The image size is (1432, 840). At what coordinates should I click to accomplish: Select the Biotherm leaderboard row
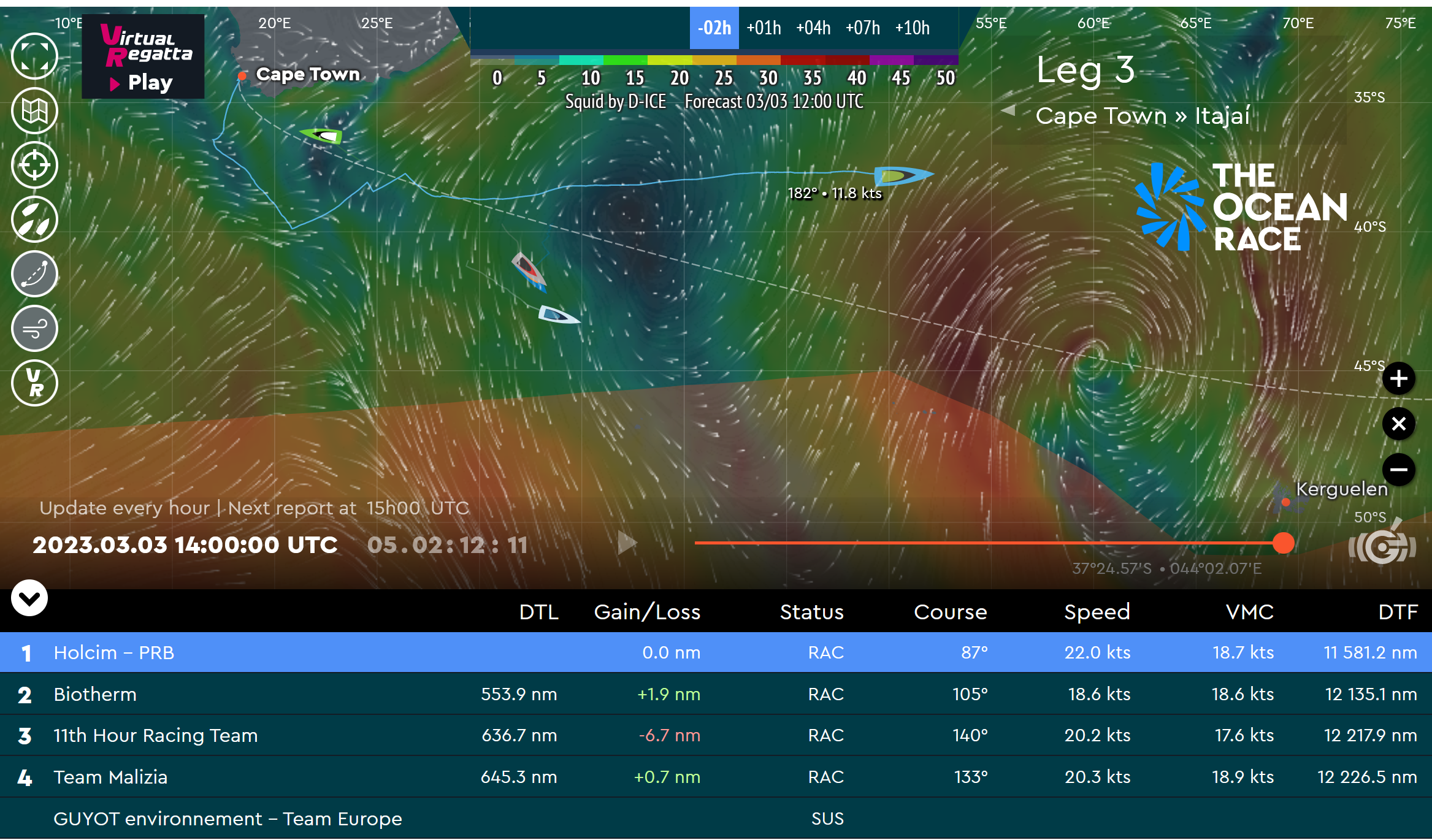[716, 694]
